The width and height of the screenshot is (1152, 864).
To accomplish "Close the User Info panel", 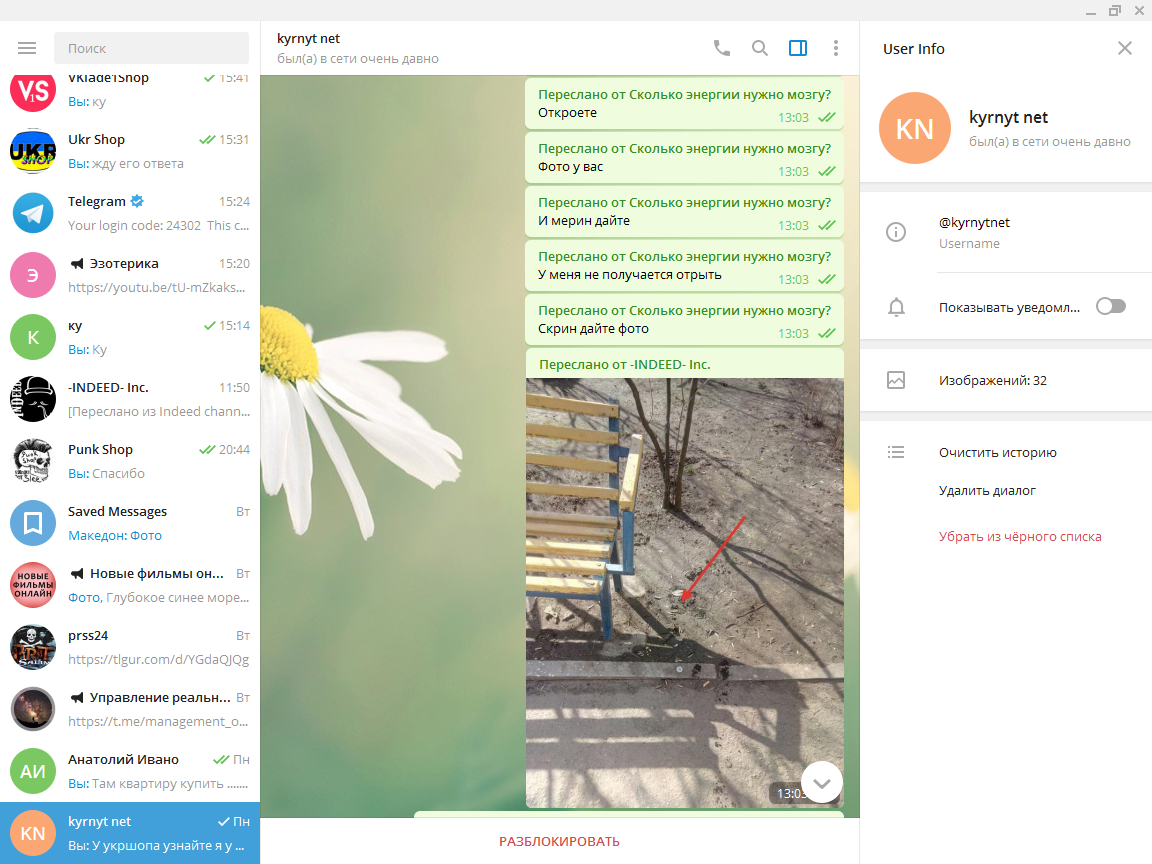I will pyautogui.click(x=1125, y=48).
